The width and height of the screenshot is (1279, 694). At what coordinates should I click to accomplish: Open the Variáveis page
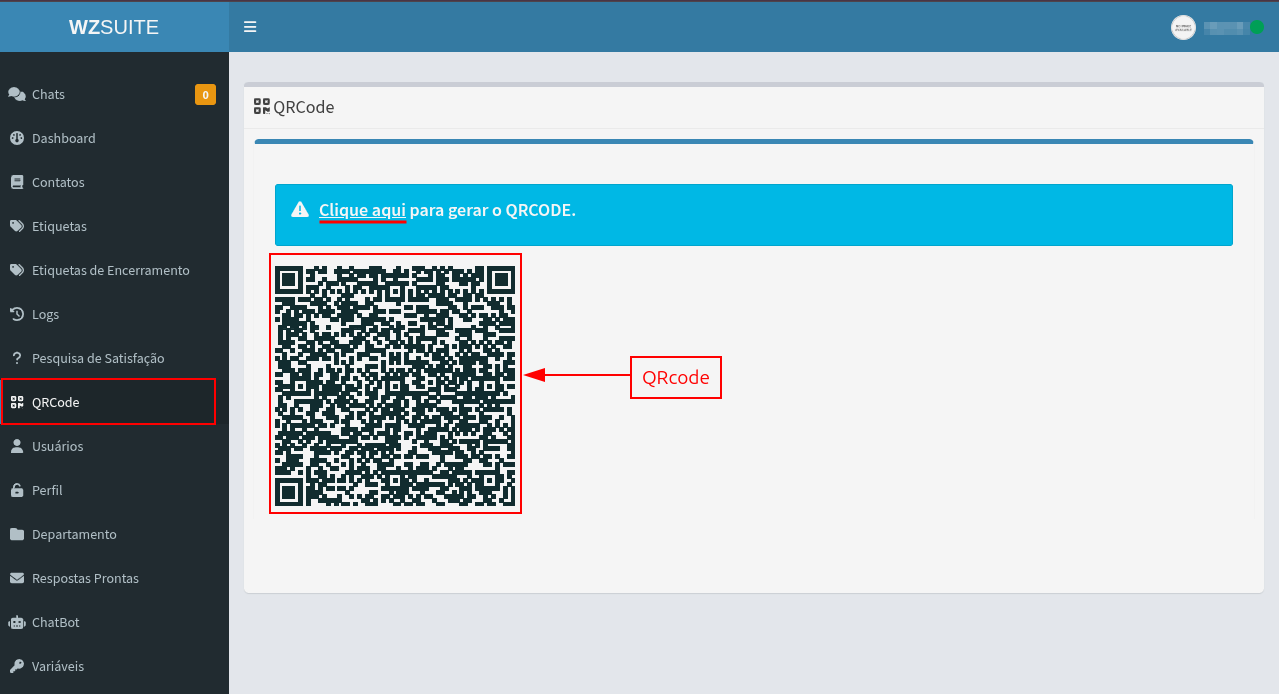[x=114, y=666]
